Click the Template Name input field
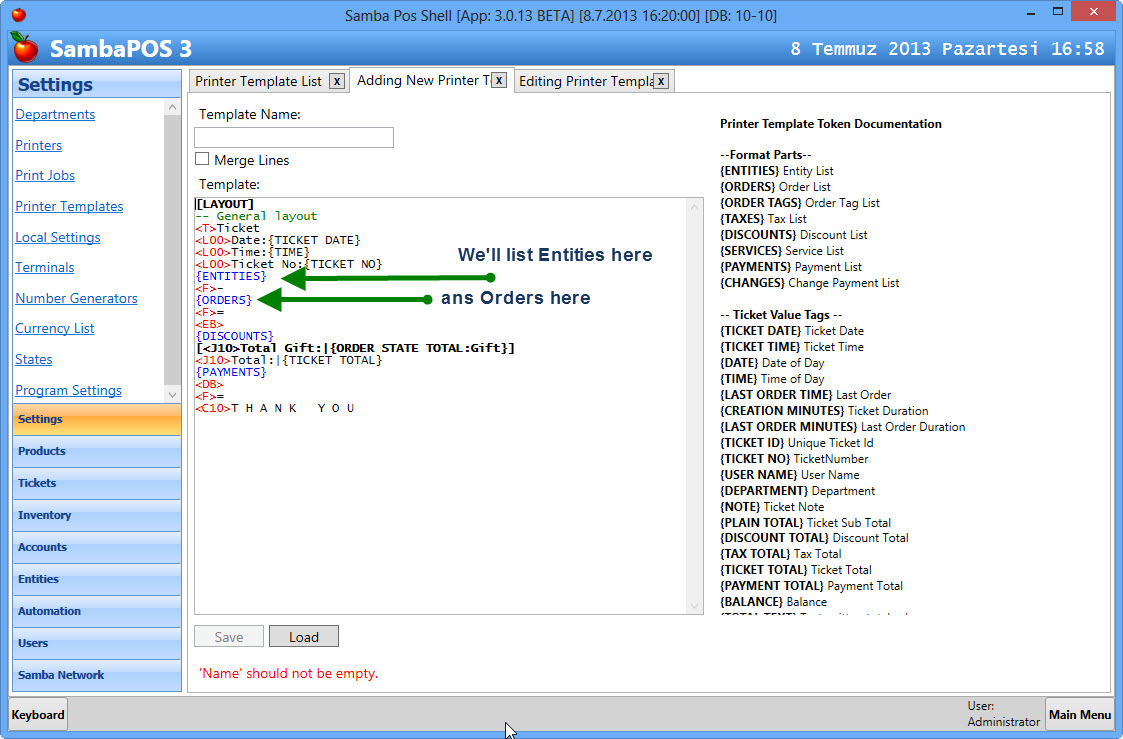 294,137
